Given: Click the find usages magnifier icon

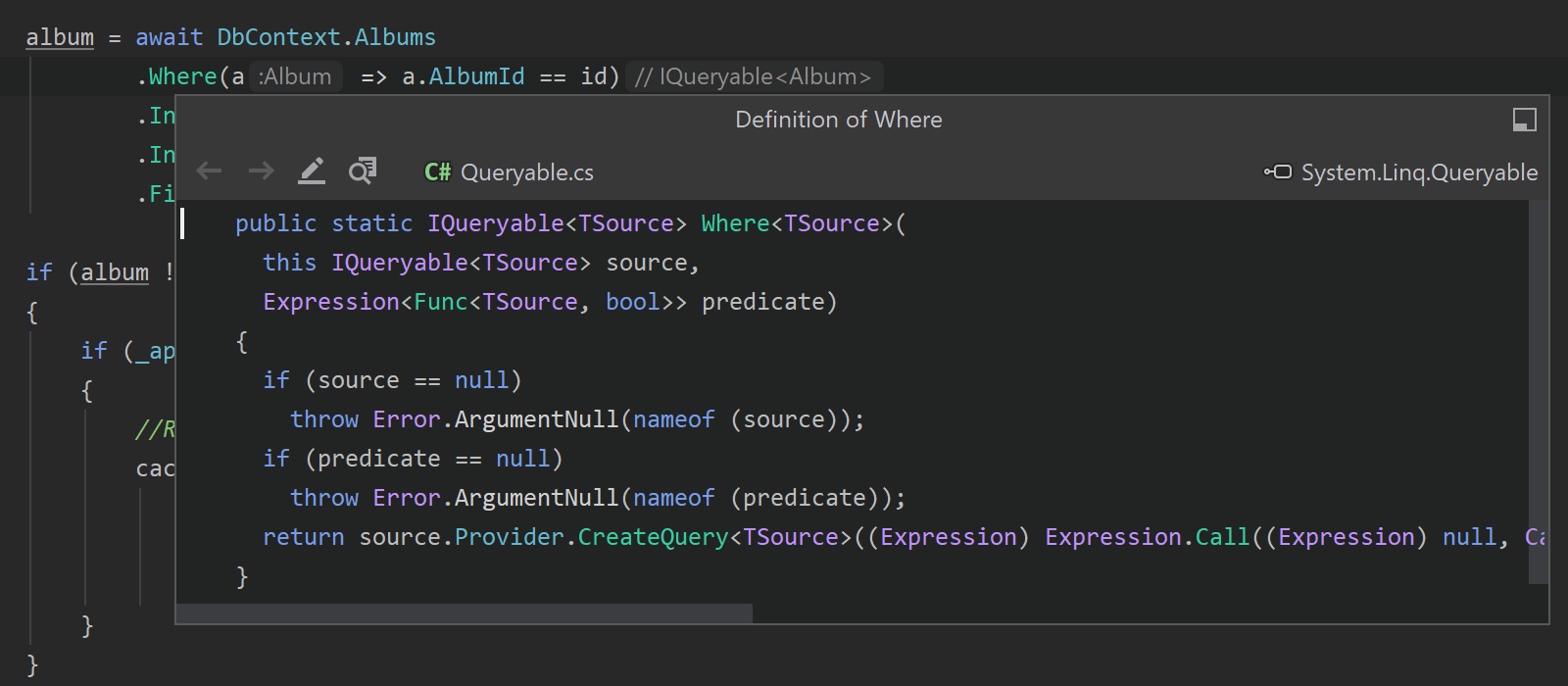Looking at the screenshot, I should 363,171.
